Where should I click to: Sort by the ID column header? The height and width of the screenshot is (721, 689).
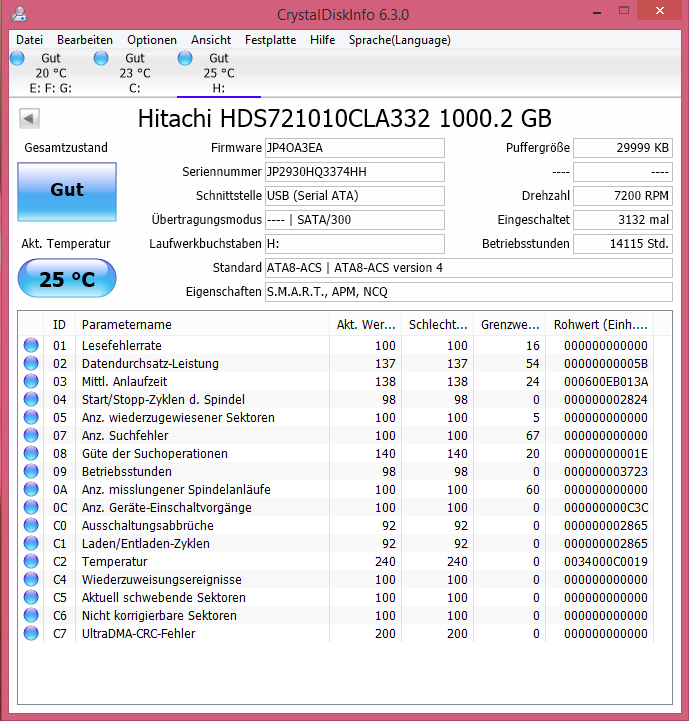(59, 325)
